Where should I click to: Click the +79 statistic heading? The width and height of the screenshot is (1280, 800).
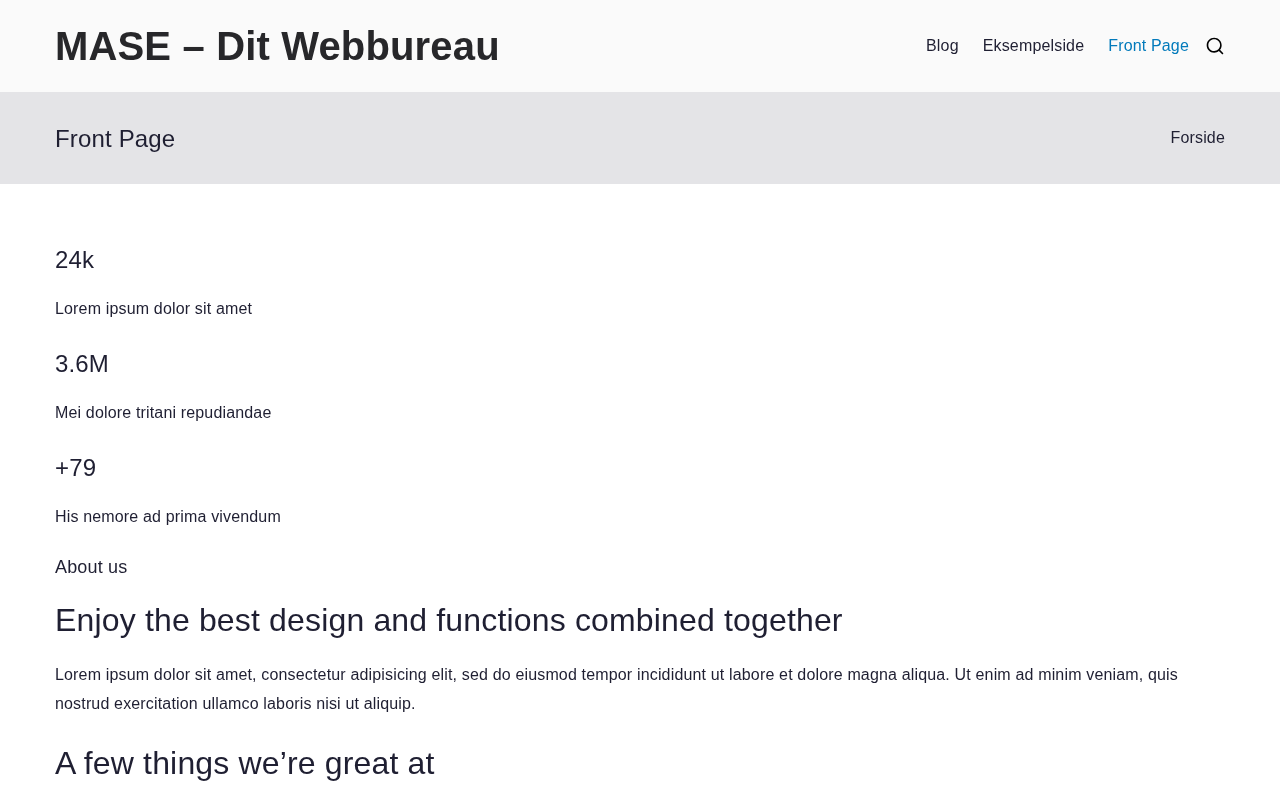(x=76, y=468)
